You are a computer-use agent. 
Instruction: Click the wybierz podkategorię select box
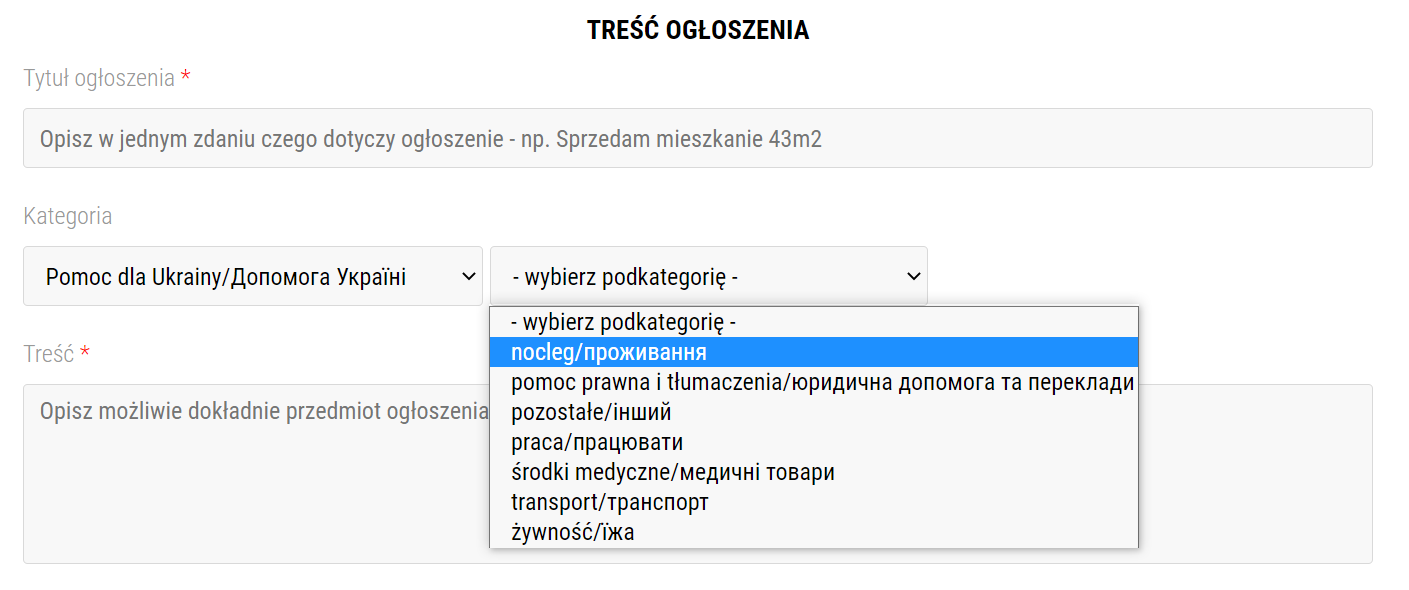pos(708,276)
